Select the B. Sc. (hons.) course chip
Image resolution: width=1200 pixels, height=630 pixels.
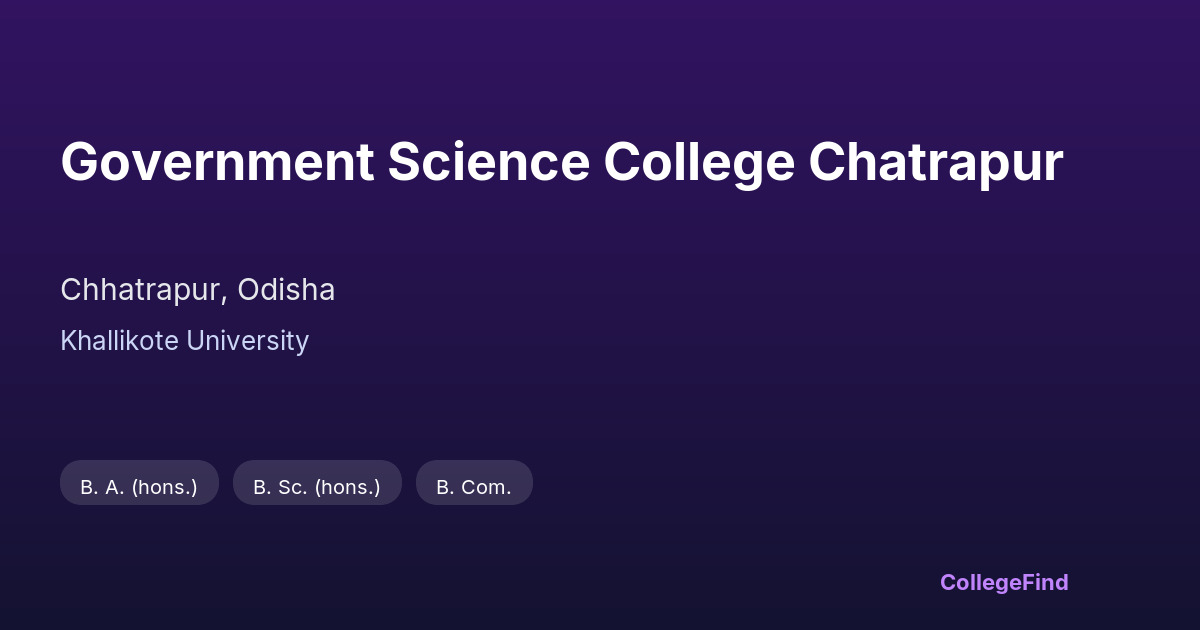point(317,487)
